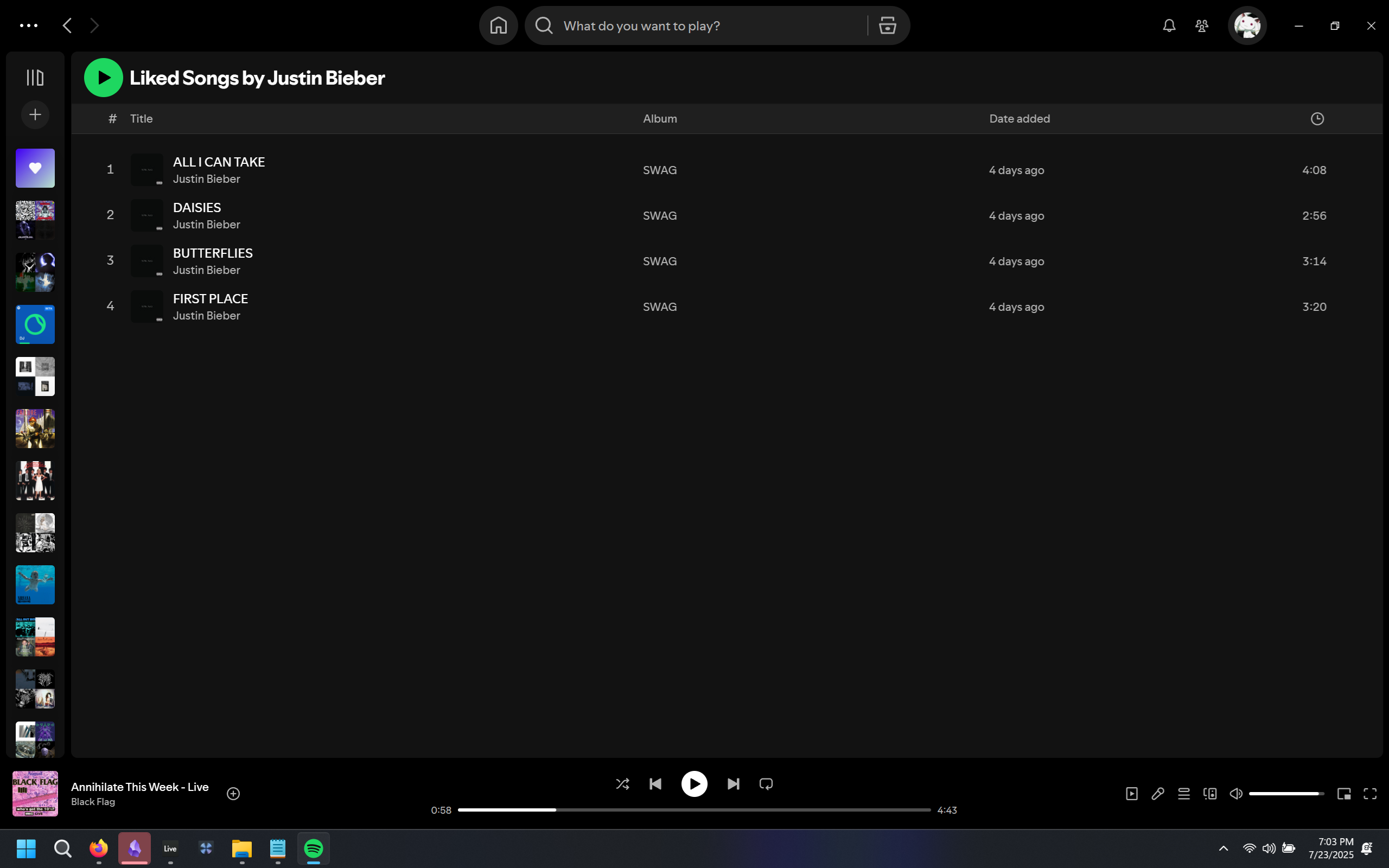This screenshot has width=1389, height=868.
Task: Go back with the left arrow
Action: pyautogui.click(x=67, y=25)
